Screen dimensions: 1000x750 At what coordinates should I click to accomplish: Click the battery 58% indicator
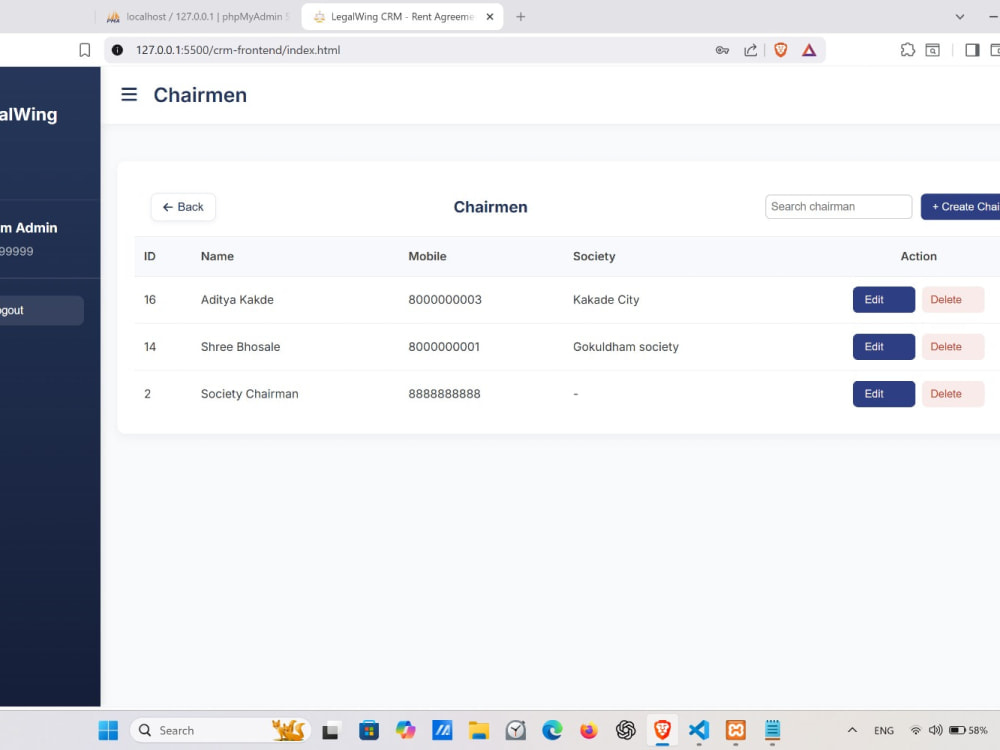point(968,730)
